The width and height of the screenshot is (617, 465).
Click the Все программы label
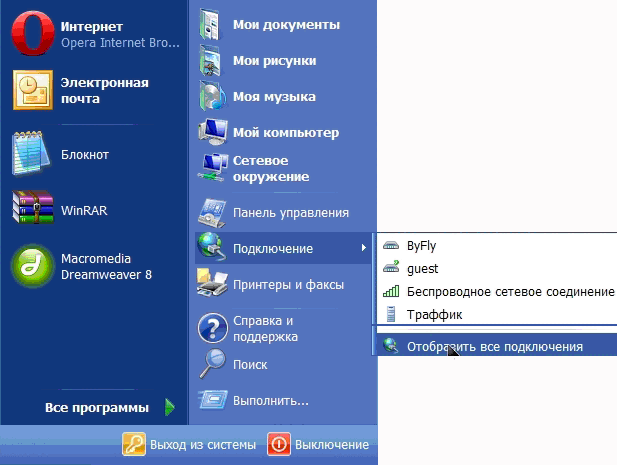click(x=97, y=408)
